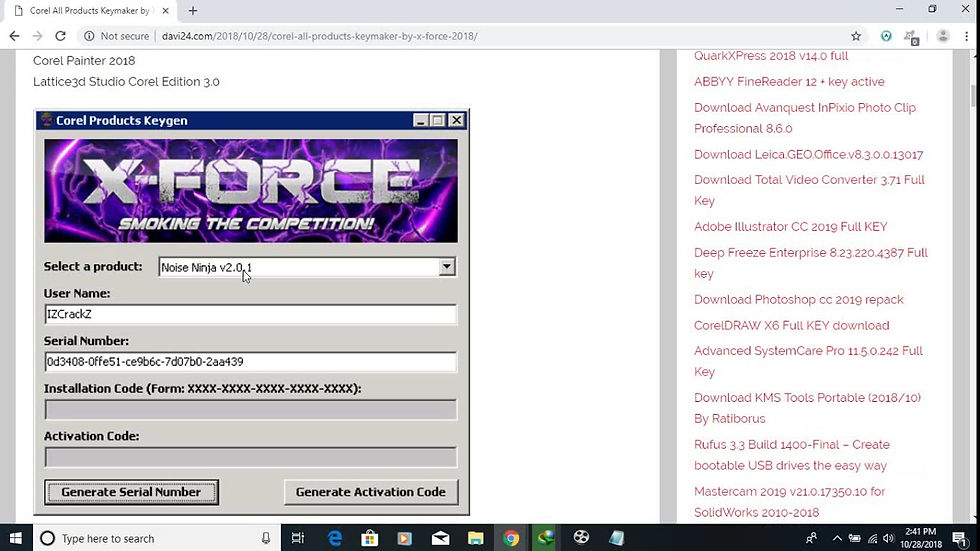Open the Windows Start menu
The width and height of the screenshot is (980, 551).
[x=16, y=538]
